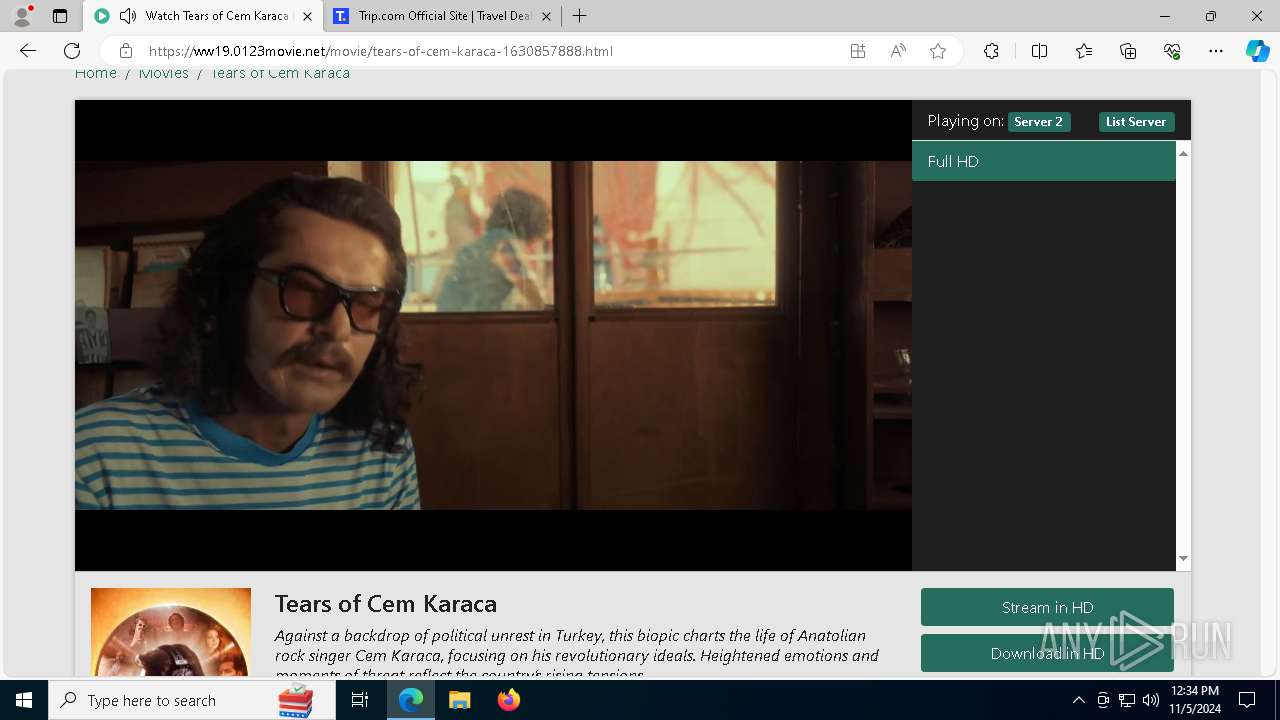
Task: Click the video player frame
Action: pyautogui.click(x=493, y=336)
